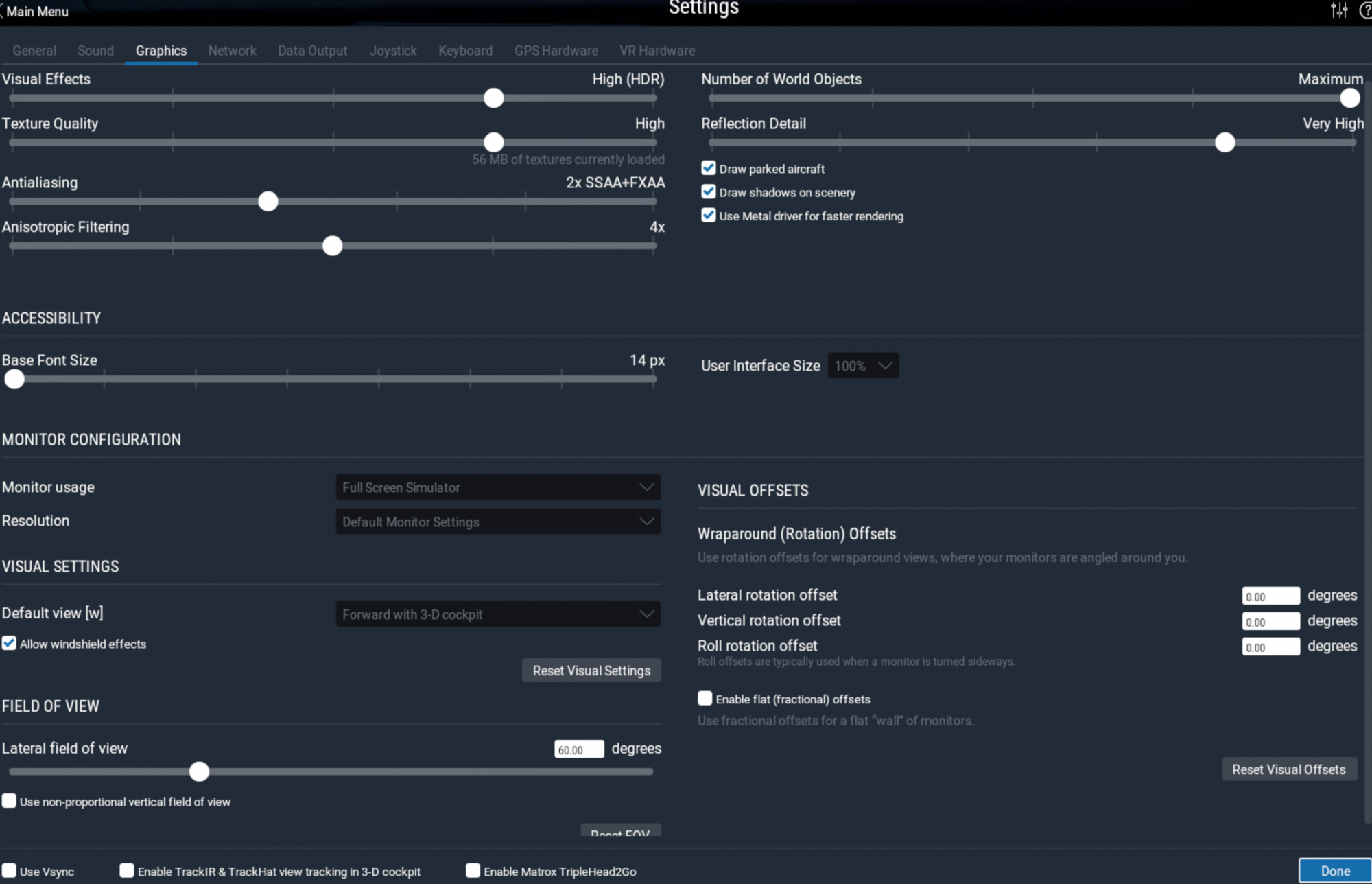The image size is (1372, 884).
Task: Click Reset Visual Settings button
Action: (591, 671)
